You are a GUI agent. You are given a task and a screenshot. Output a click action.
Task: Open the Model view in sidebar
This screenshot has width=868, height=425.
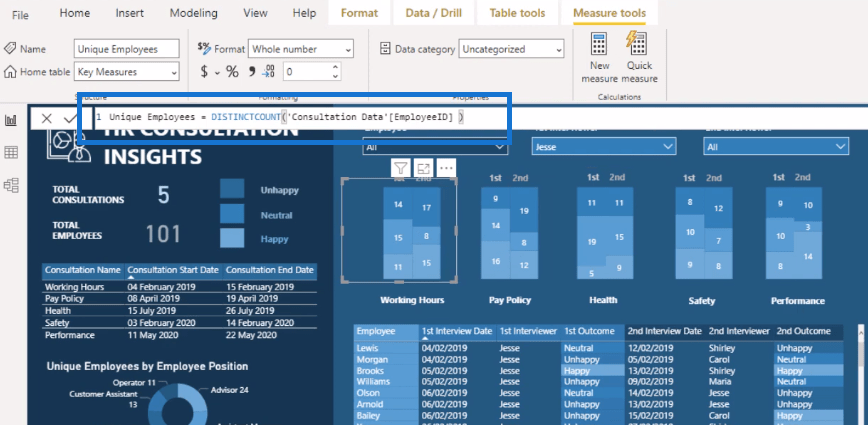[x=11, y=185]
